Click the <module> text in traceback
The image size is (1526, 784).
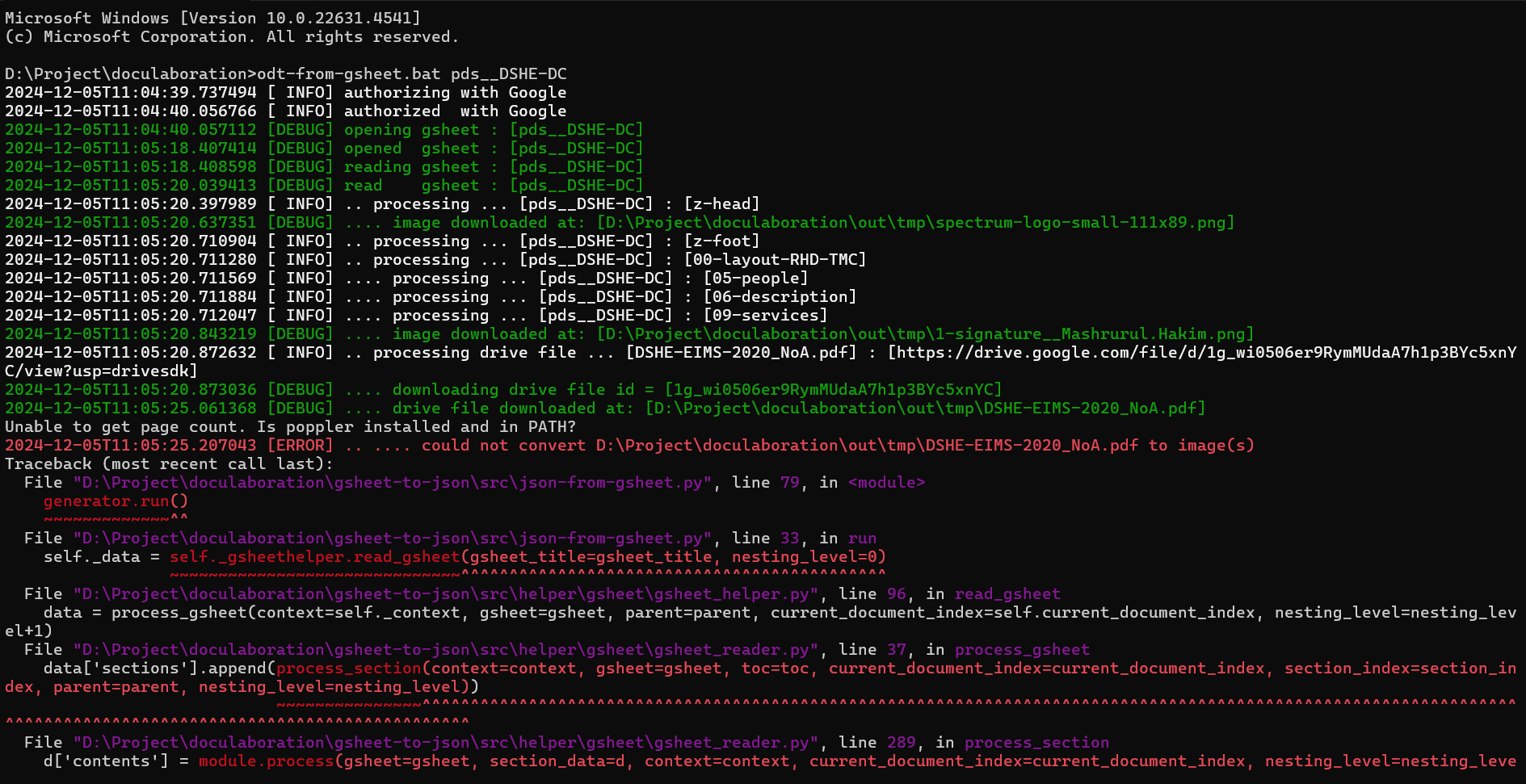point(886,483)
